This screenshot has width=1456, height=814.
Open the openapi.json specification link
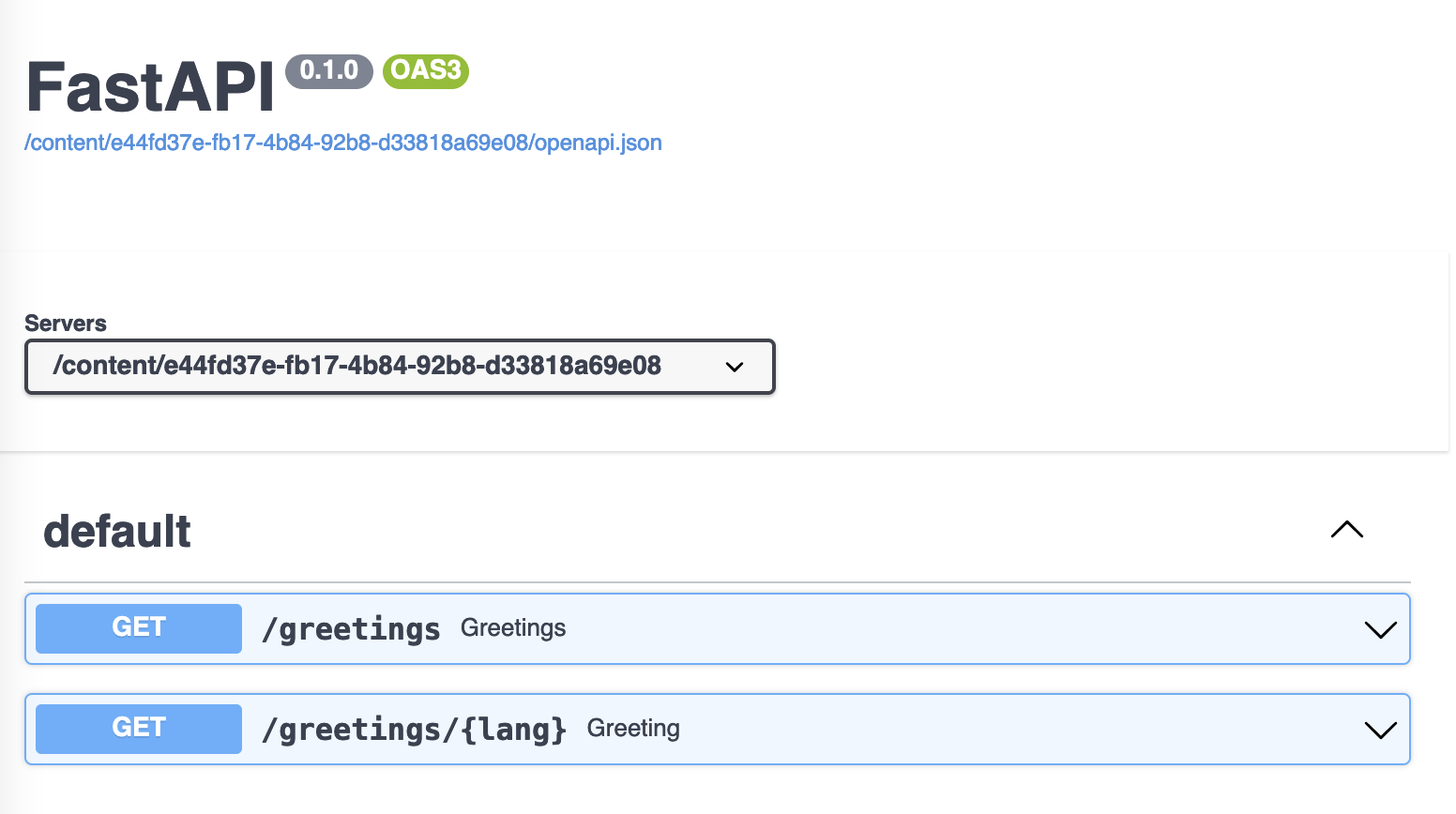pos(343,143)
